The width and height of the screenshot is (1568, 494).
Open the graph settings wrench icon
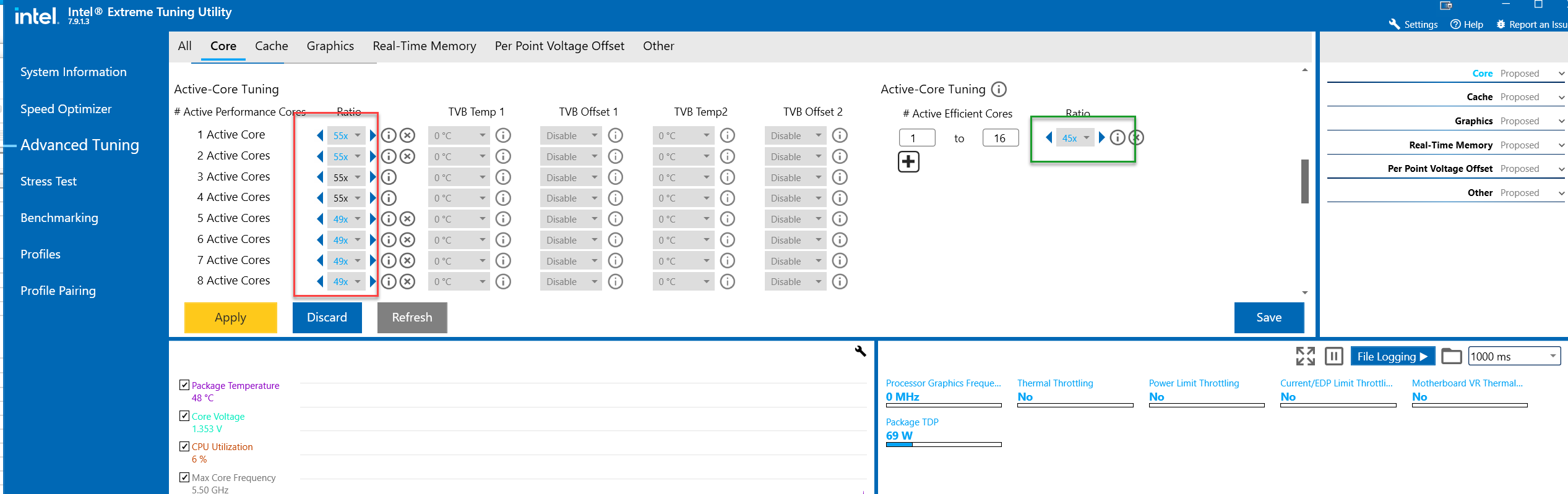[x=860, y=351]
